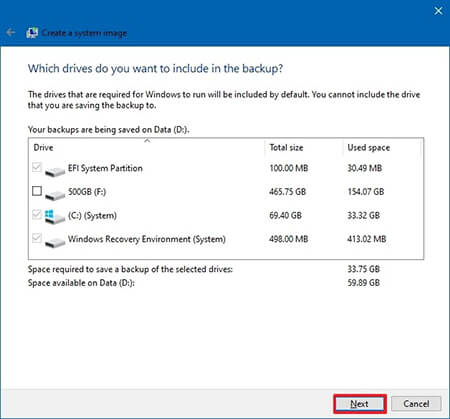Select the (C:) (System) row label
The height and width of the screenshot is (419, 450).
coord(92,215)
